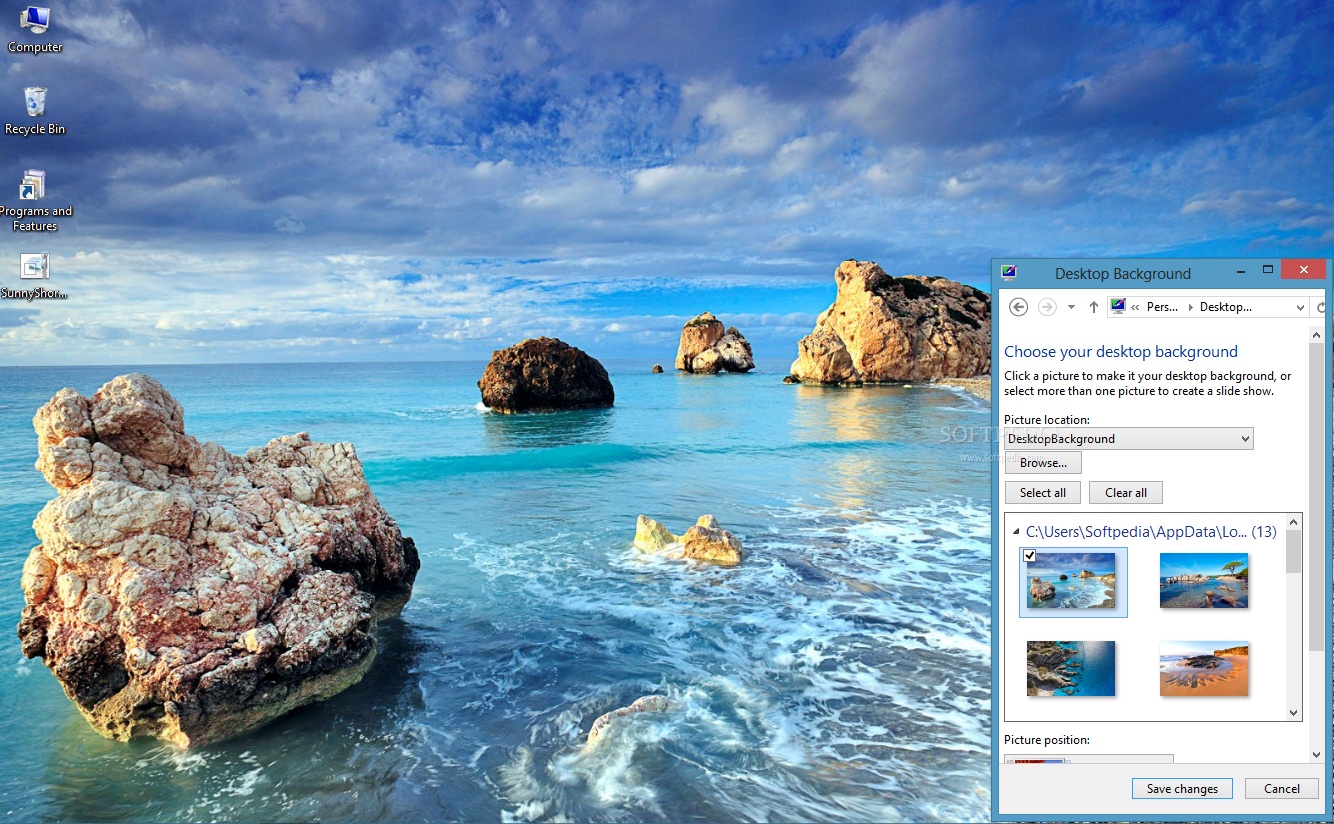1334x824 pixels.
Task: Click Select all button
Action: click(x=1043, y=492)
